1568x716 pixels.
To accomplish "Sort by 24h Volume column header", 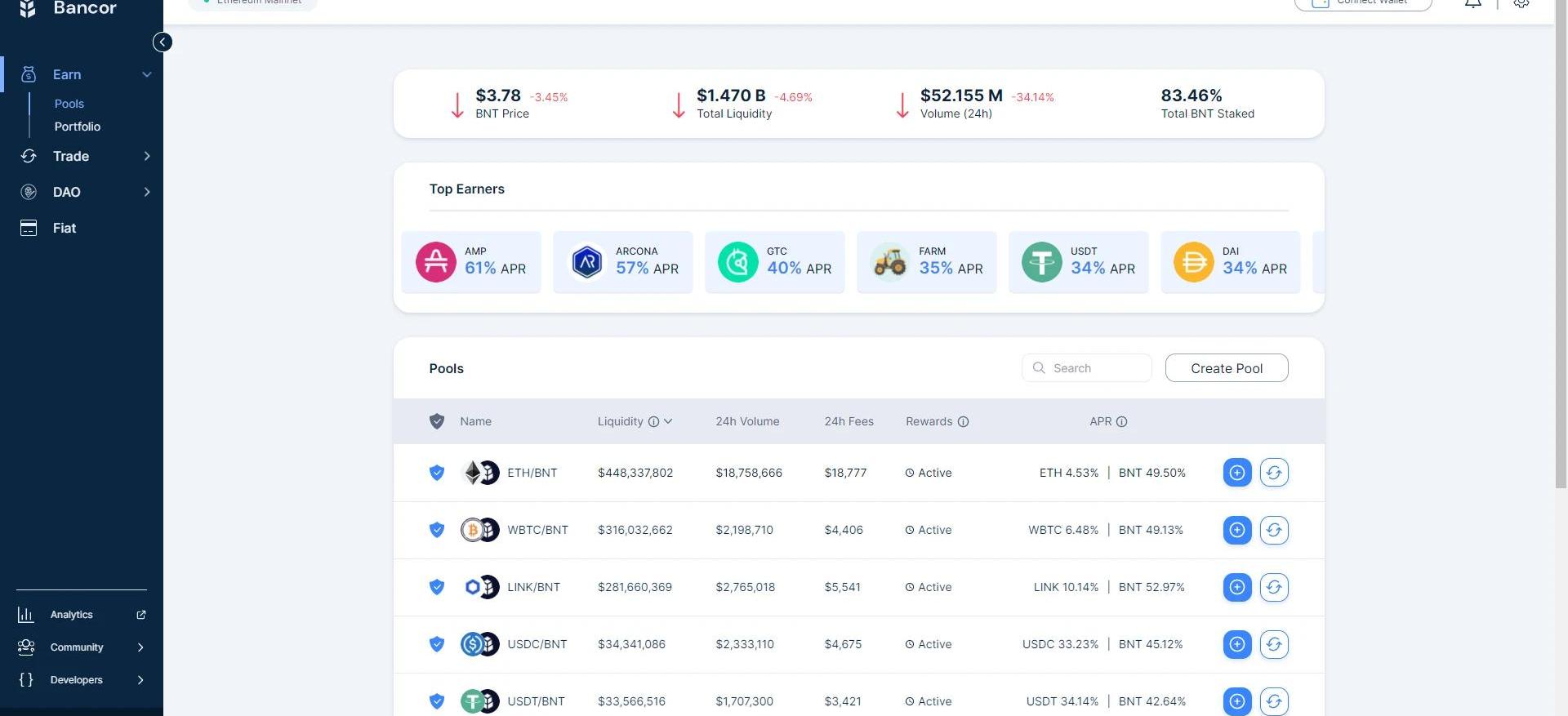I will point(747,422).
